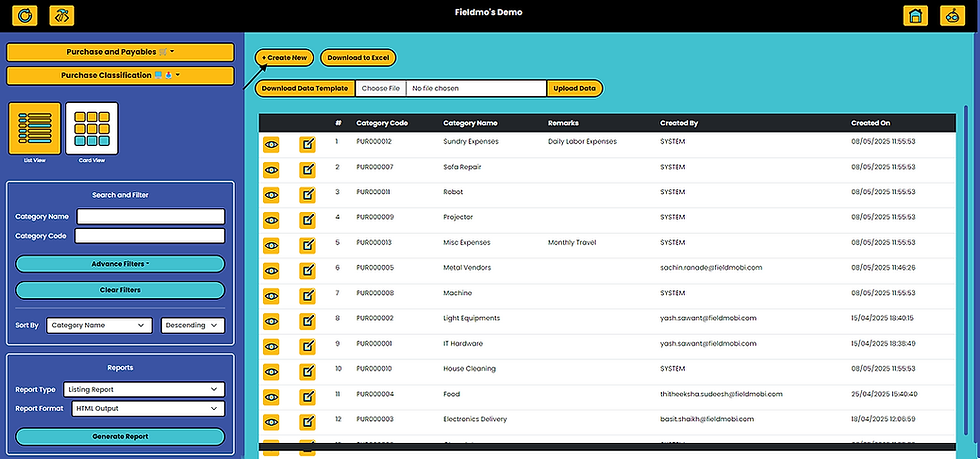Click the Monthly Travel remark

click(x=572, y=242)
